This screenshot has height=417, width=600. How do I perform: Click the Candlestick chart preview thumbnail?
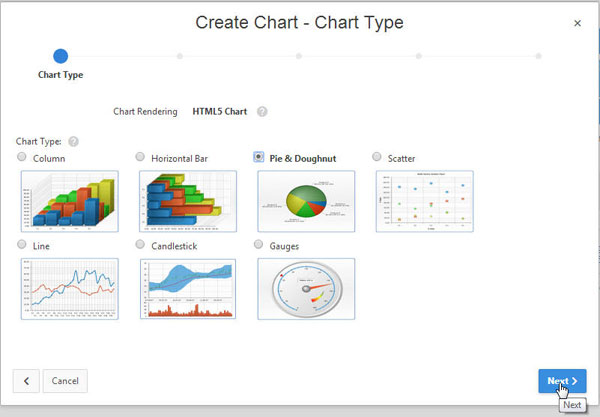pyautogui.click(x=188, y=288)
